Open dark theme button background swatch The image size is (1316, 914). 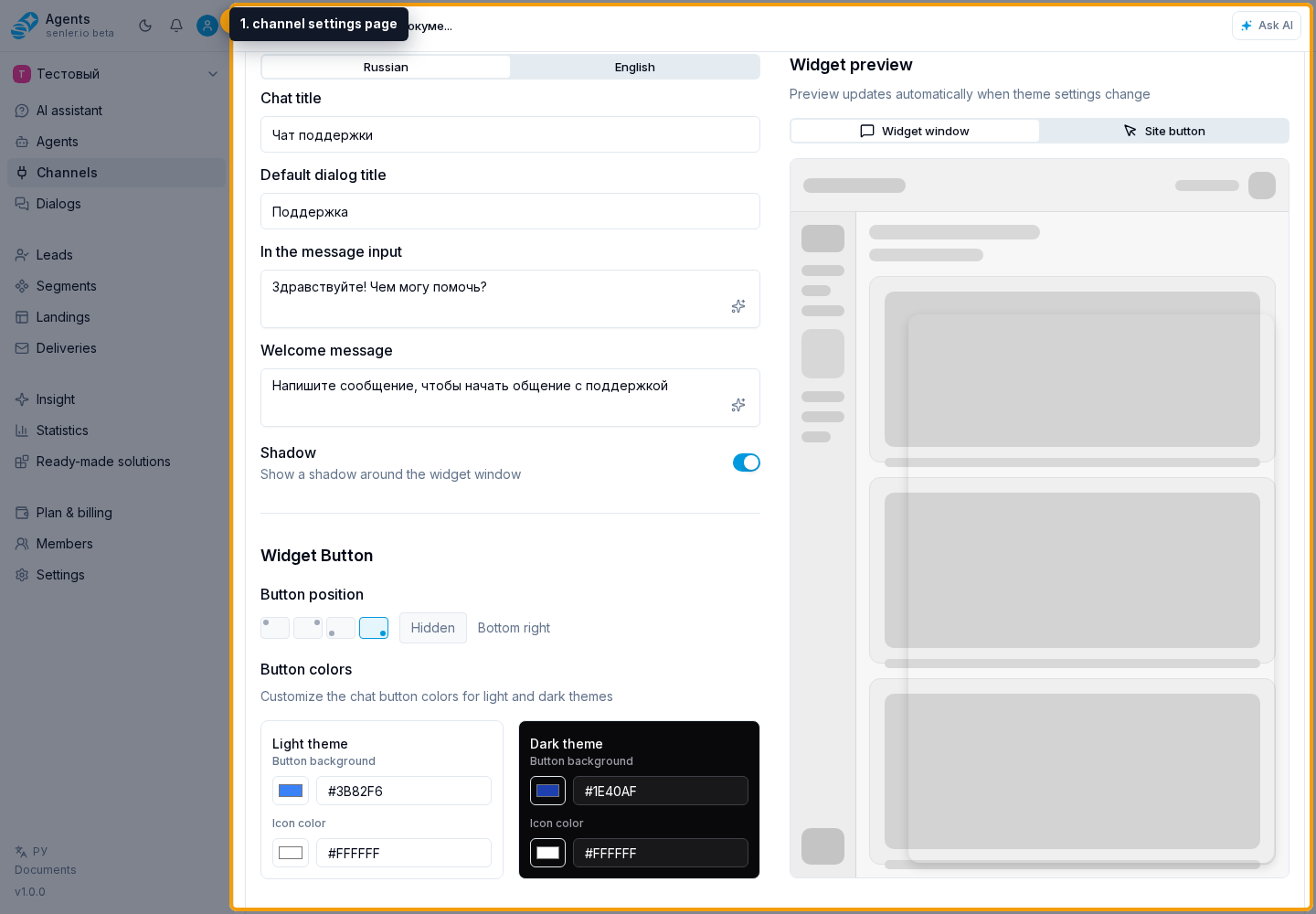click(x=548, y=791)
